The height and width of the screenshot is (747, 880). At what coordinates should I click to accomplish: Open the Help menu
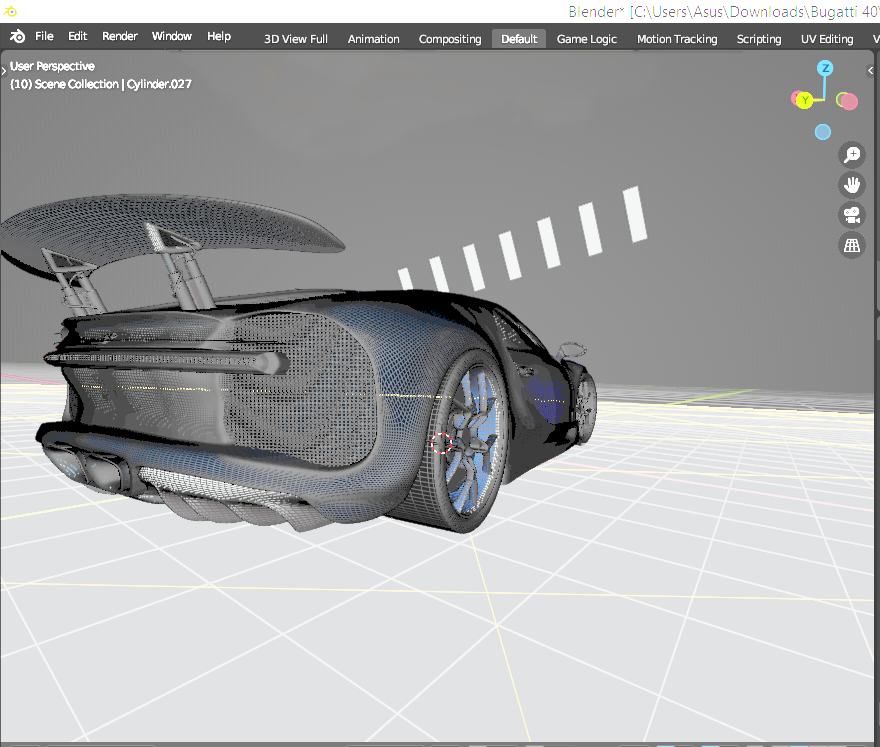tap(219, 36)
